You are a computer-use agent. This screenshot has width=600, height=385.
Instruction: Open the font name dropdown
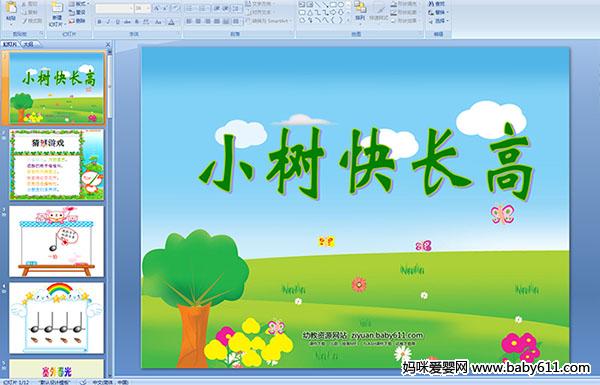point(131,8)
